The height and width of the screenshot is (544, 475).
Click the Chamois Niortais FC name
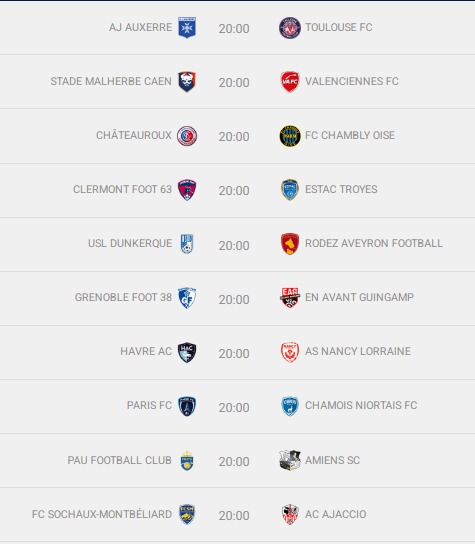tap(361, 405)
